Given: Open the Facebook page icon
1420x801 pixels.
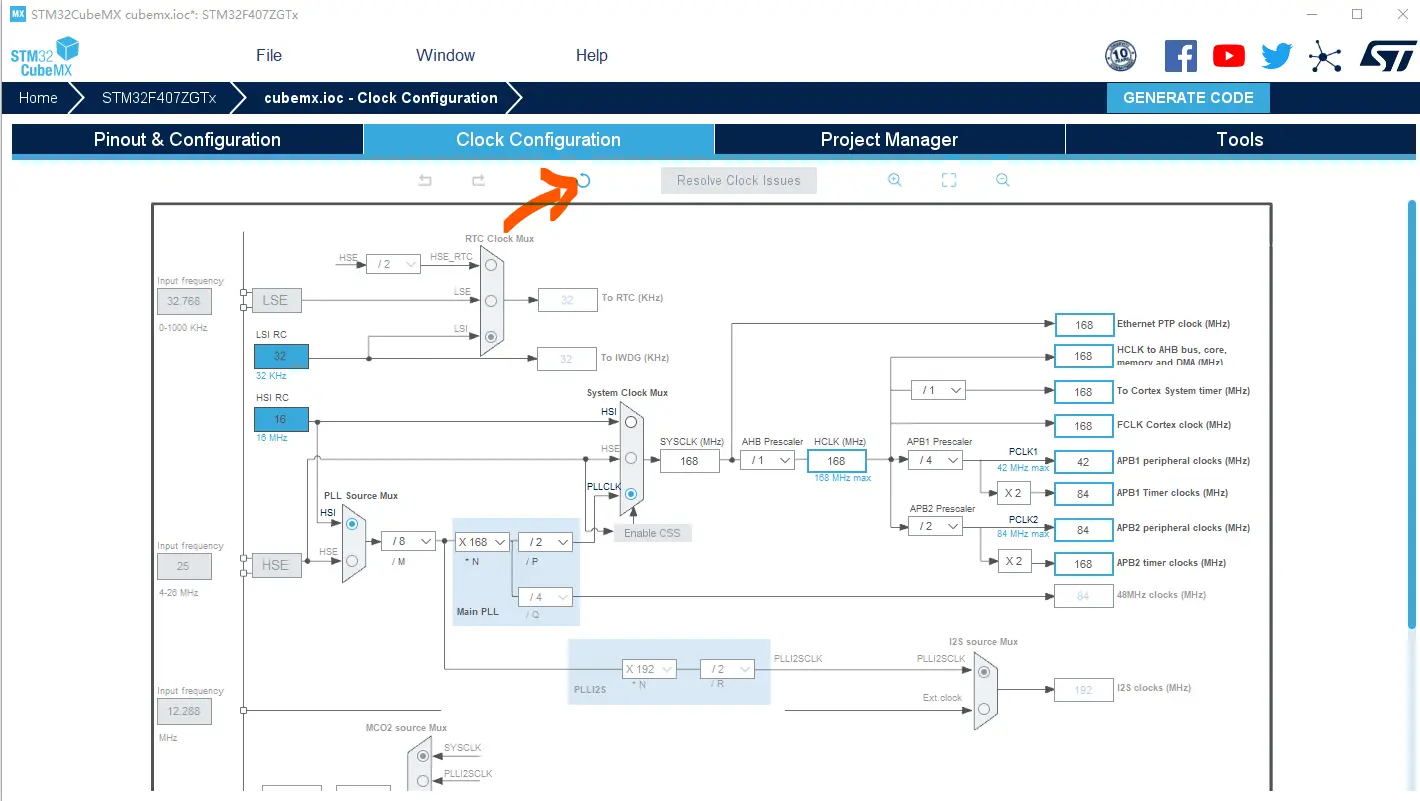Looking at the screenshot, I should click(1181, 56).
